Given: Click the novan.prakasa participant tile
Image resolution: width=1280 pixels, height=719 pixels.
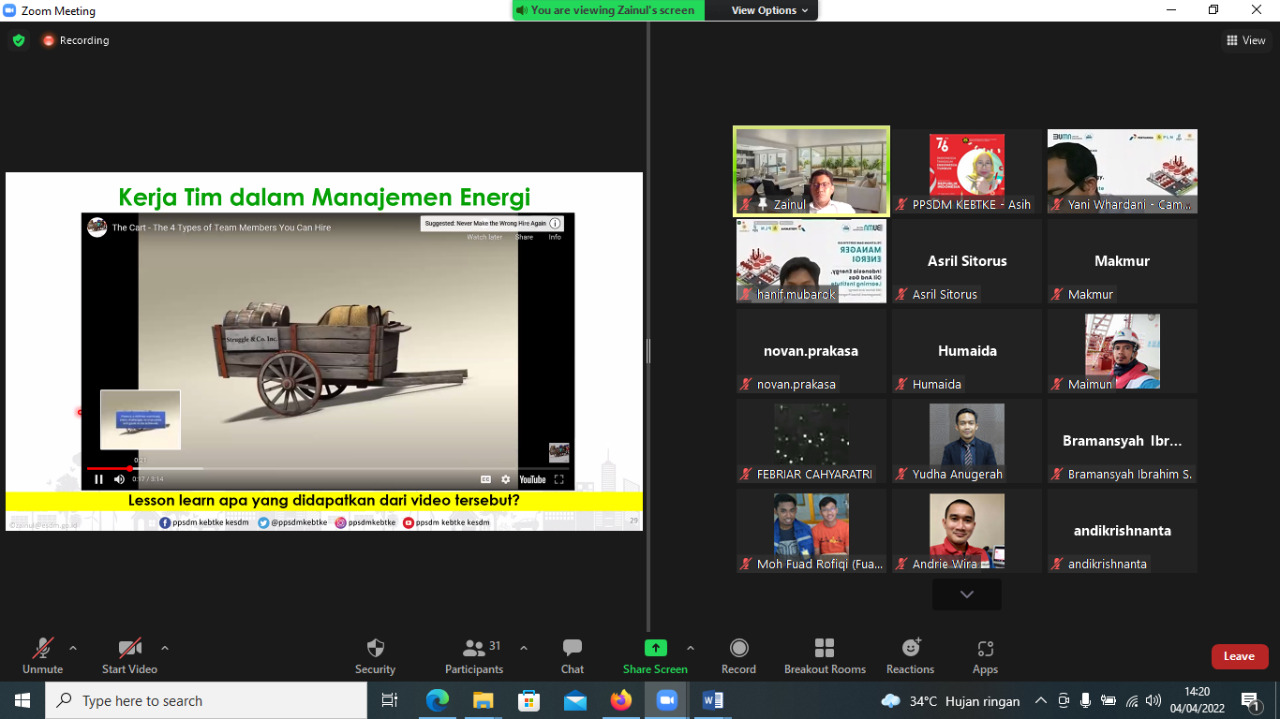Looking at the screenshot, I should tap(811, 351).
